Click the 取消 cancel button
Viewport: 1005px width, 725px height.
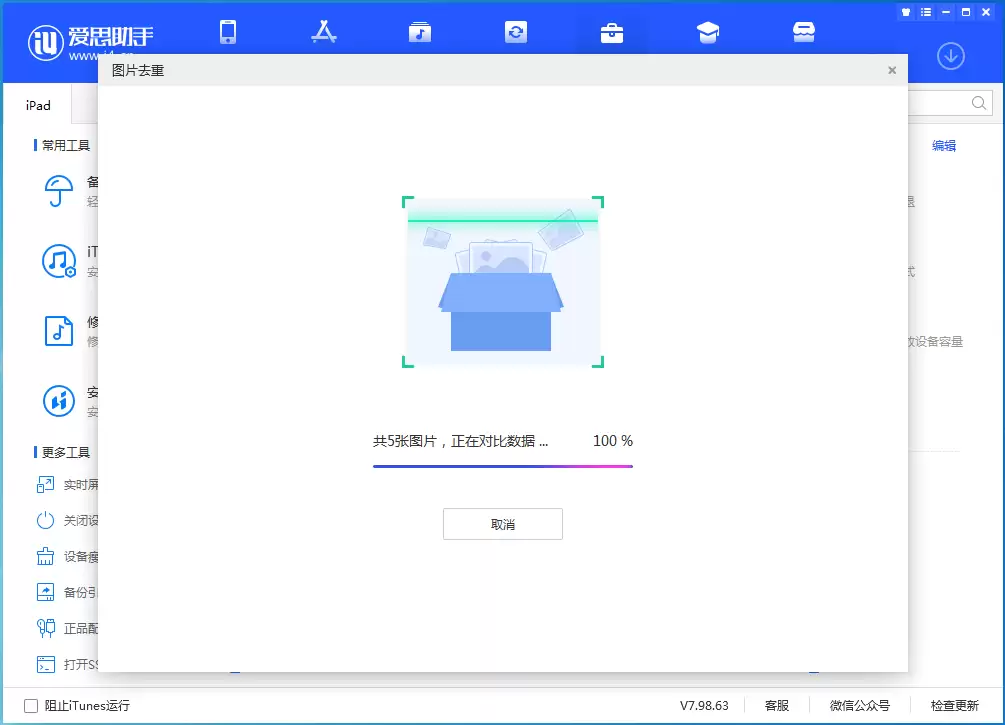pos(502,524)
